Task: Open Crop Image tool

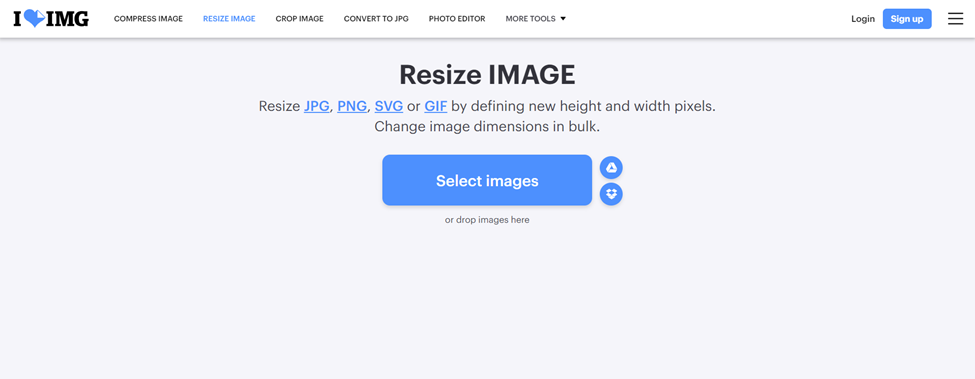Action: [299, 19]
